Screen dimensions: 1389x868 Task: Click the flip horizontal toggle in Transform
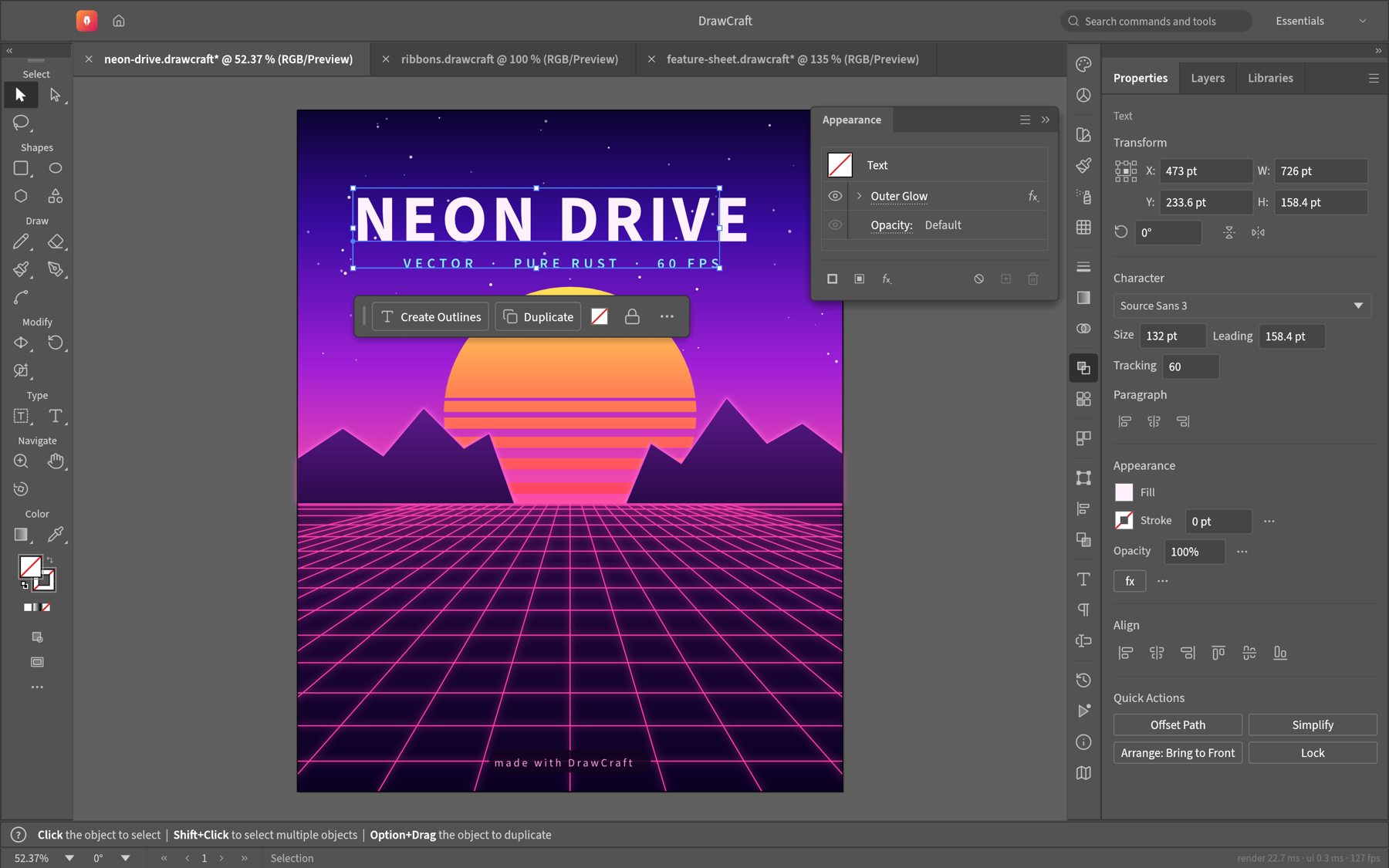click(x=1258, y=232)
